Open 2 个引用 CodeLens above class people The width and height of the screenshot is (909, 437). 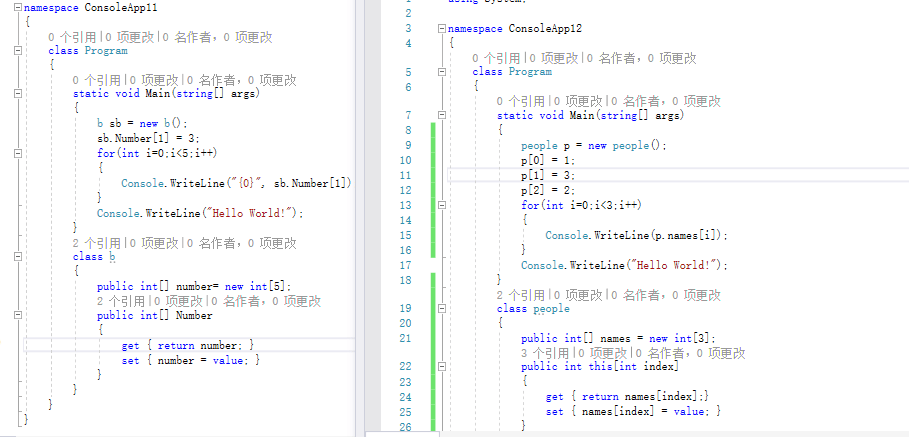tap(521, 295)
